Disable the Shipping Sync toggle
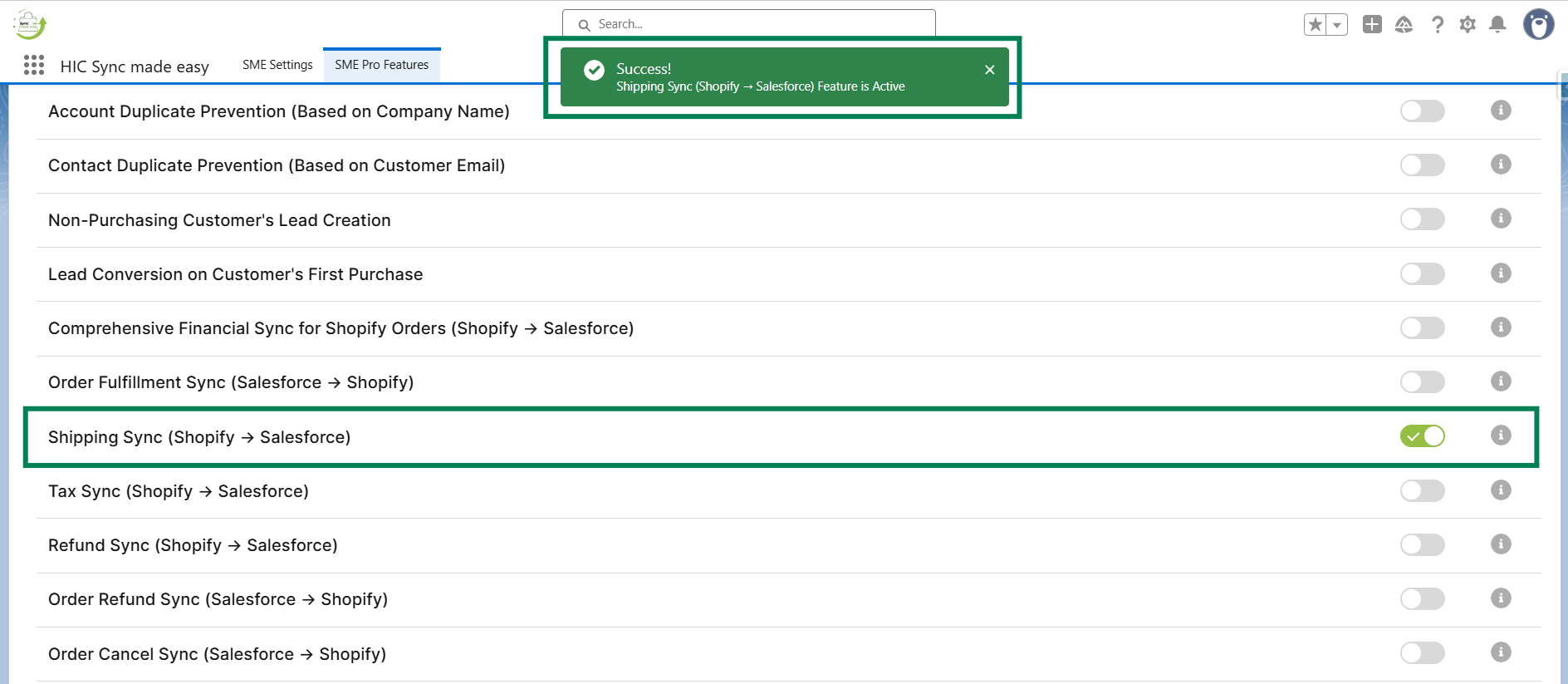 click(x=1422, y=435)
